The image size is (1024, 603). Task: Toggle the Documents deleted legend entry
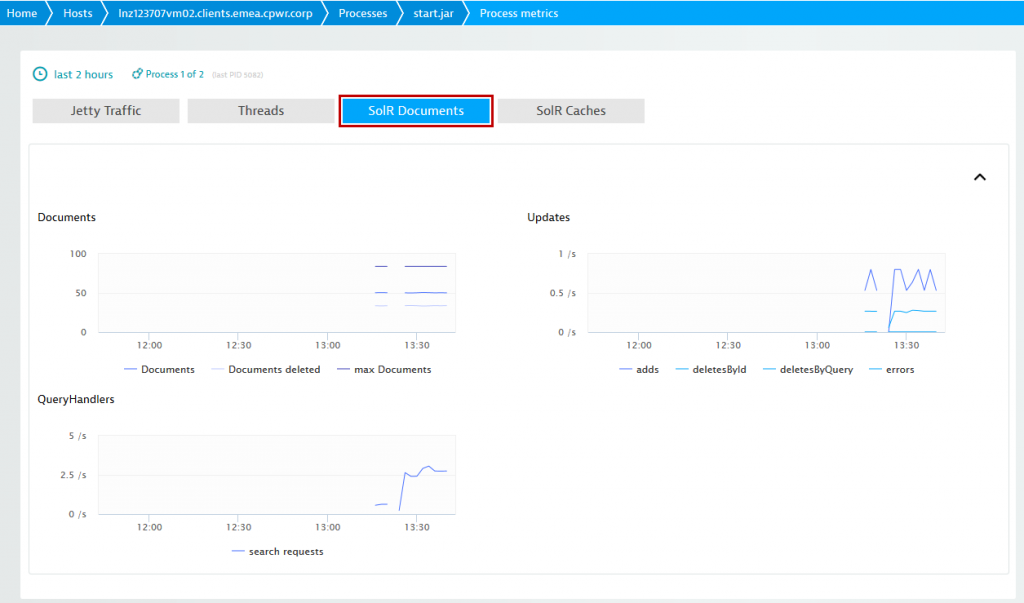pyautogui.click(x=266, y=369)
